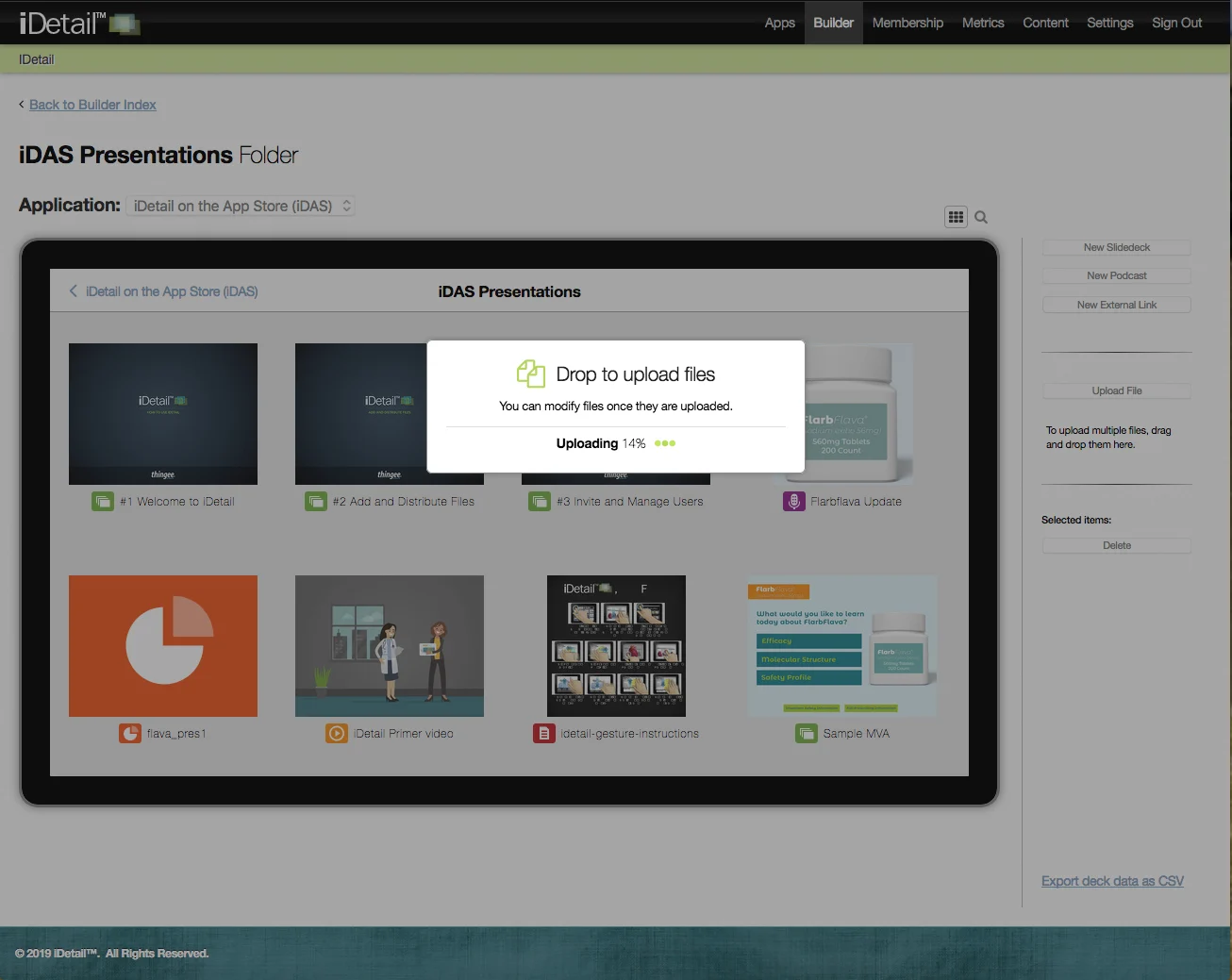Screen dimensions: 1232x980
Task: Go back to iDetail on the App Store (iDAS)
Action: click(172, 291)
